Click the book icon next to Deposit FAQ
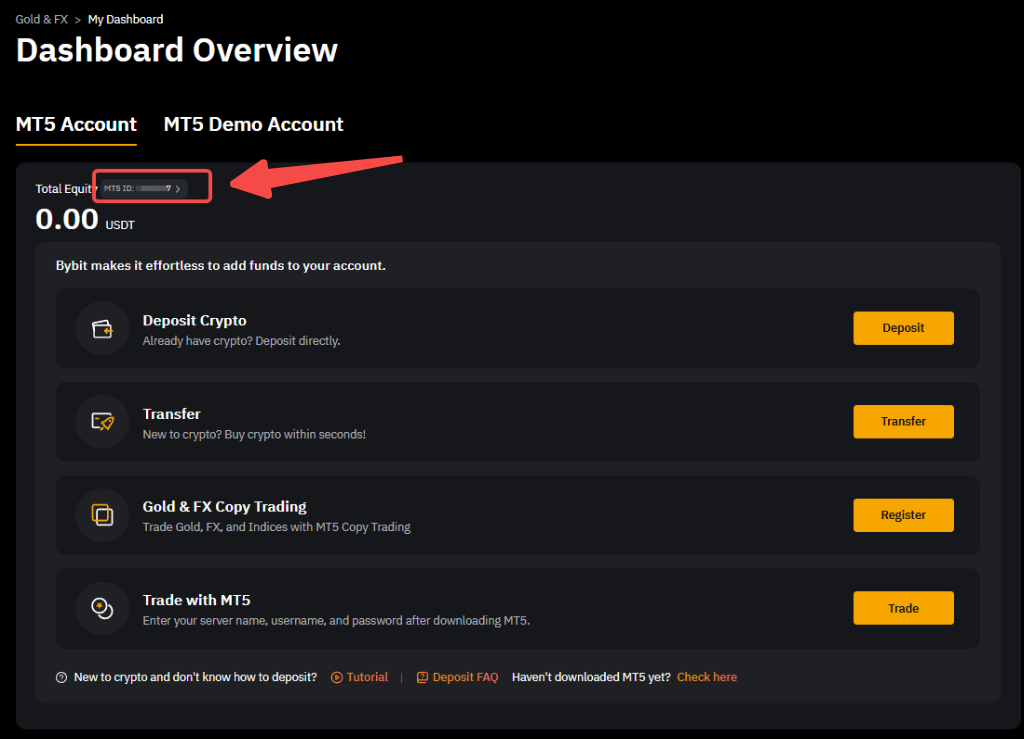Image resolution: width=1024 pixels, height=739 pixels. tap(422, 678)
